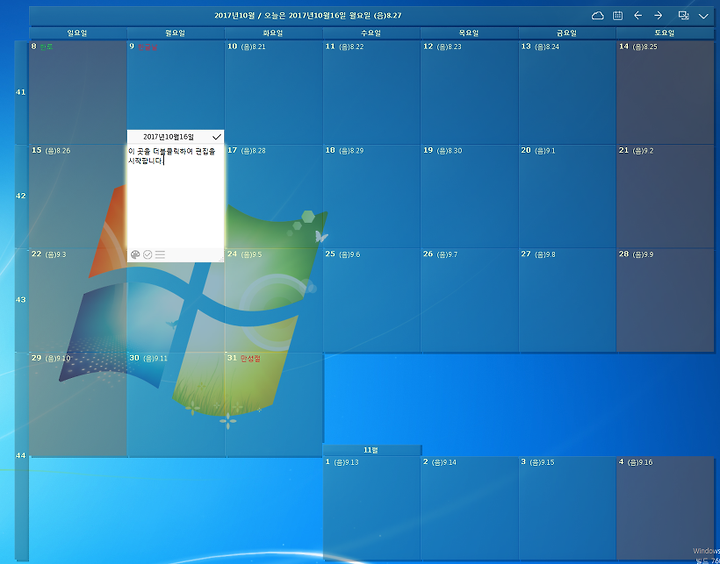Select the October 25 day cell
Screen dimensions: 720x564
(371, 300)
